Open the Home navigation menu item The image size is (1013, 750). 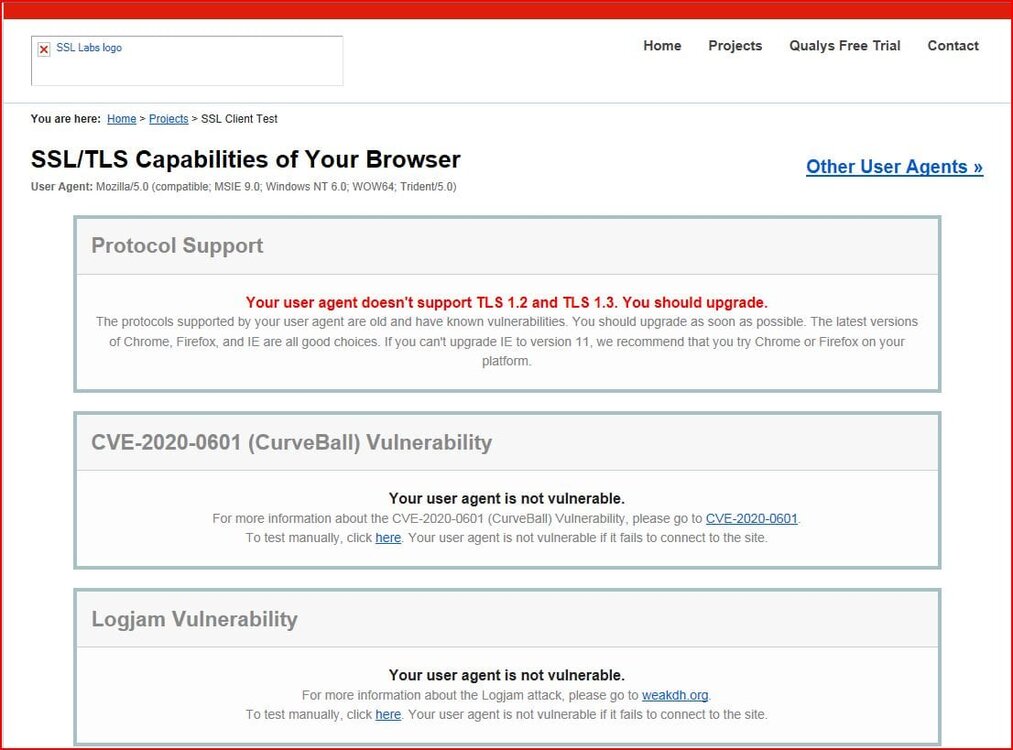(x=662, y=46)
